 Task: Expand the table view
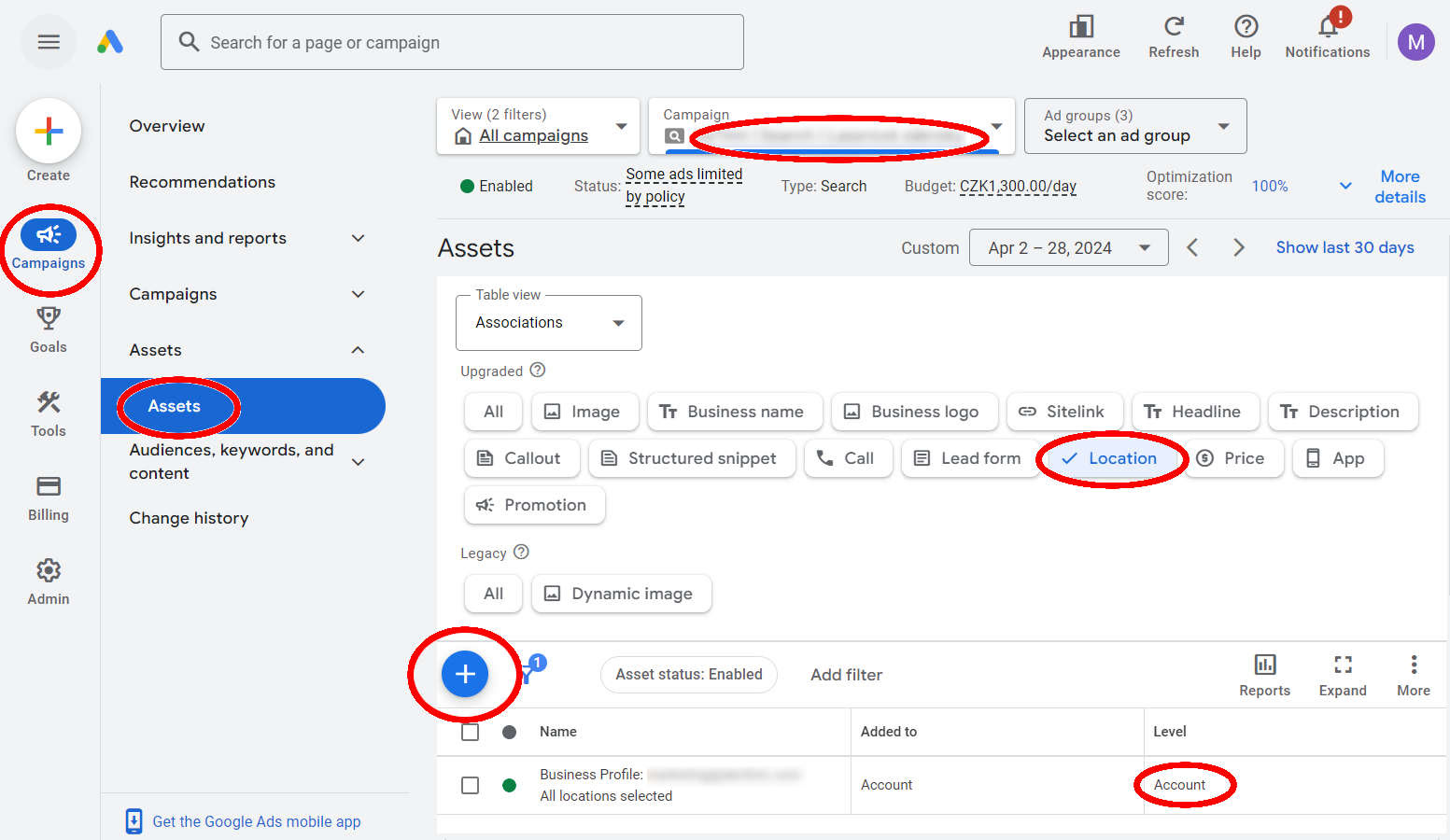coord(1343,676)
